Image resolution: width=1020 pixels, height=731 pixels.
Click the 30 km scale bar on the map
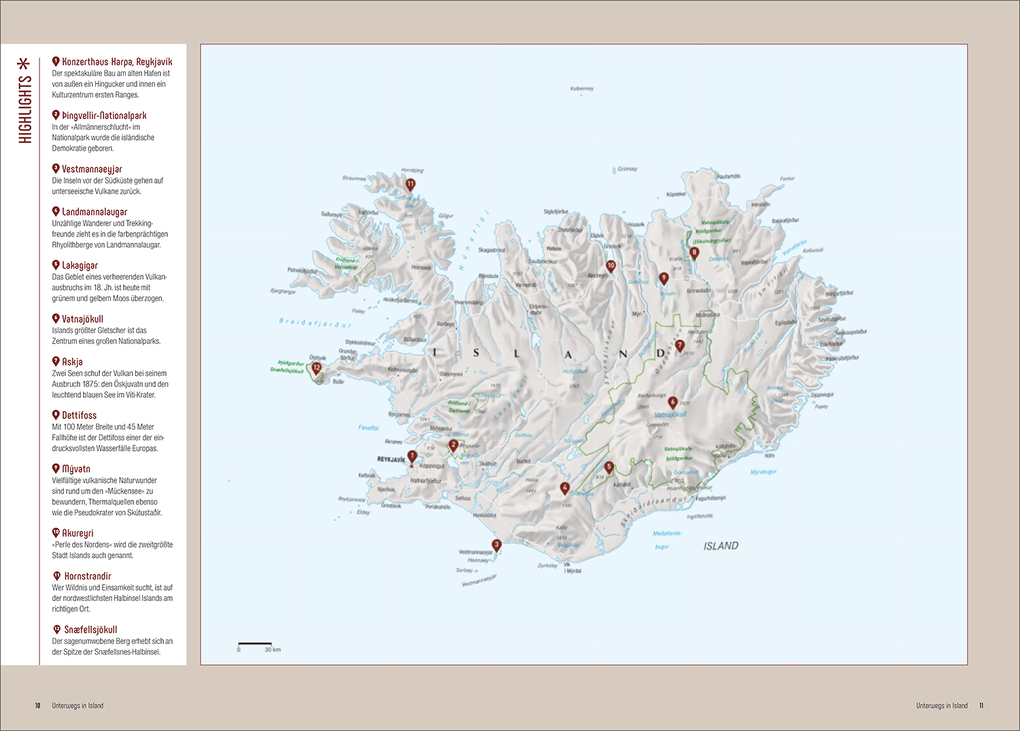click(x=255, y=645)
